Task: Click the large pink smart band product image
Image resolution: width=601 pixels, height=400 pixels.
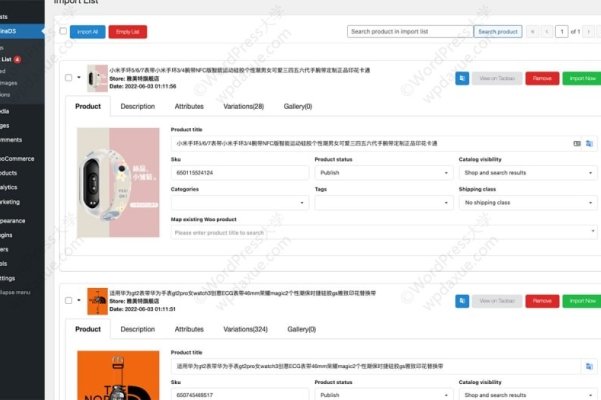Action: (118, 182)
